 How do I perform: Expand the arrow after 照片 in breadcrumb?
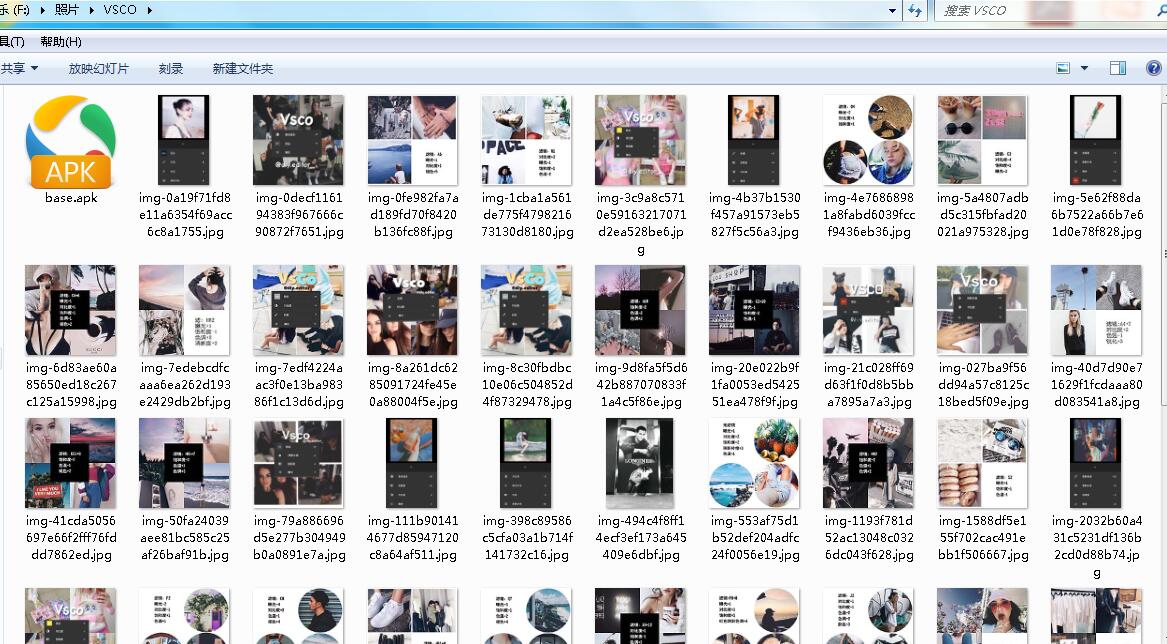(93, 10)
